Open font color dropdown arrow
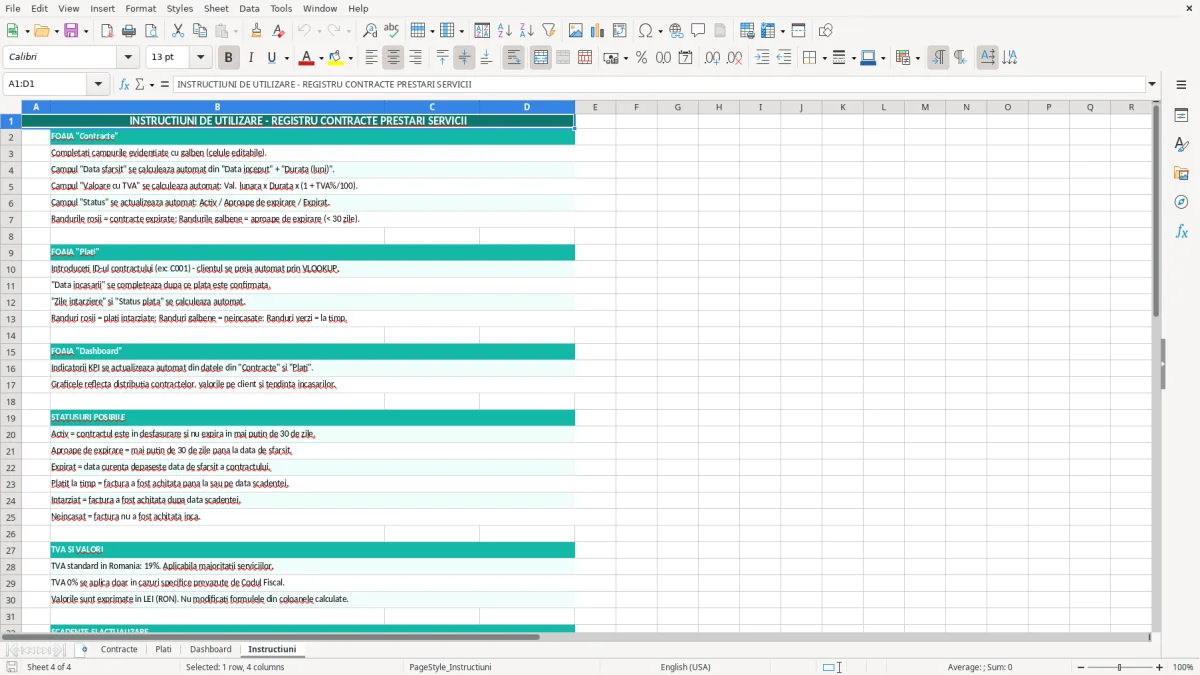Screen dimensions: 1200x675 (321, 58)
